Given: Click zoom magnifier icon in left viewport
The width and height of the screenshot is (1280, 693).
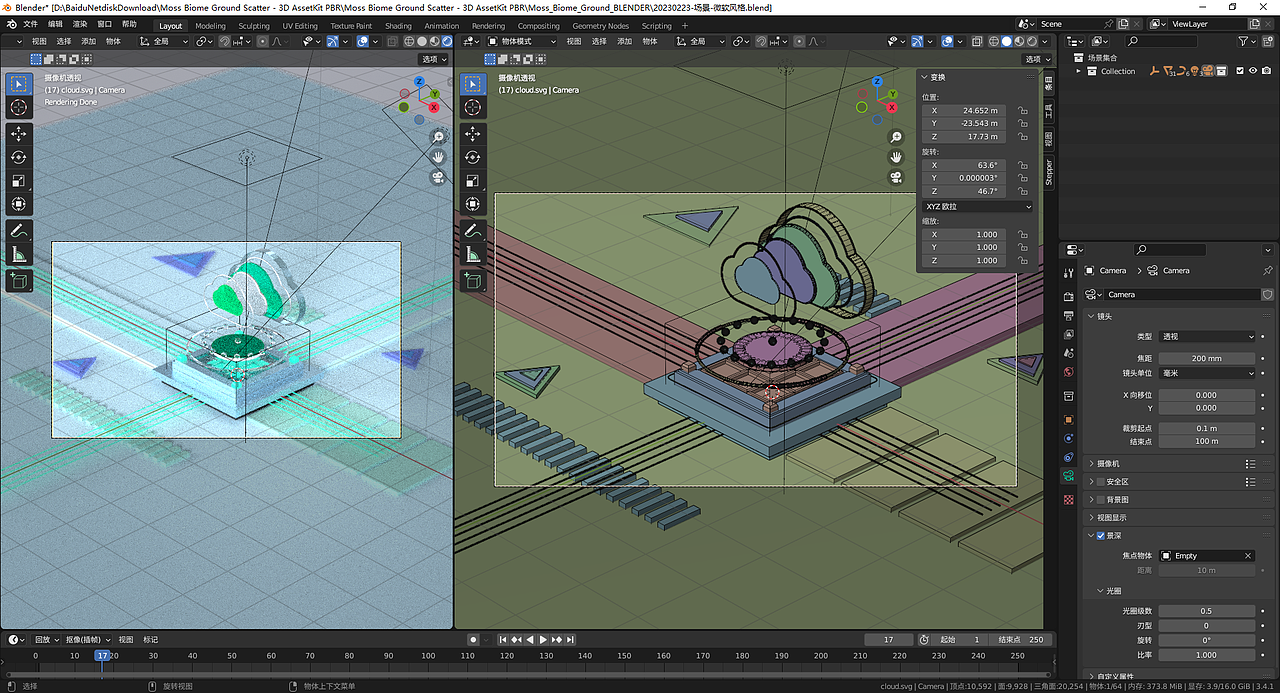Looking at the screenshot, I should click(438, 137).
